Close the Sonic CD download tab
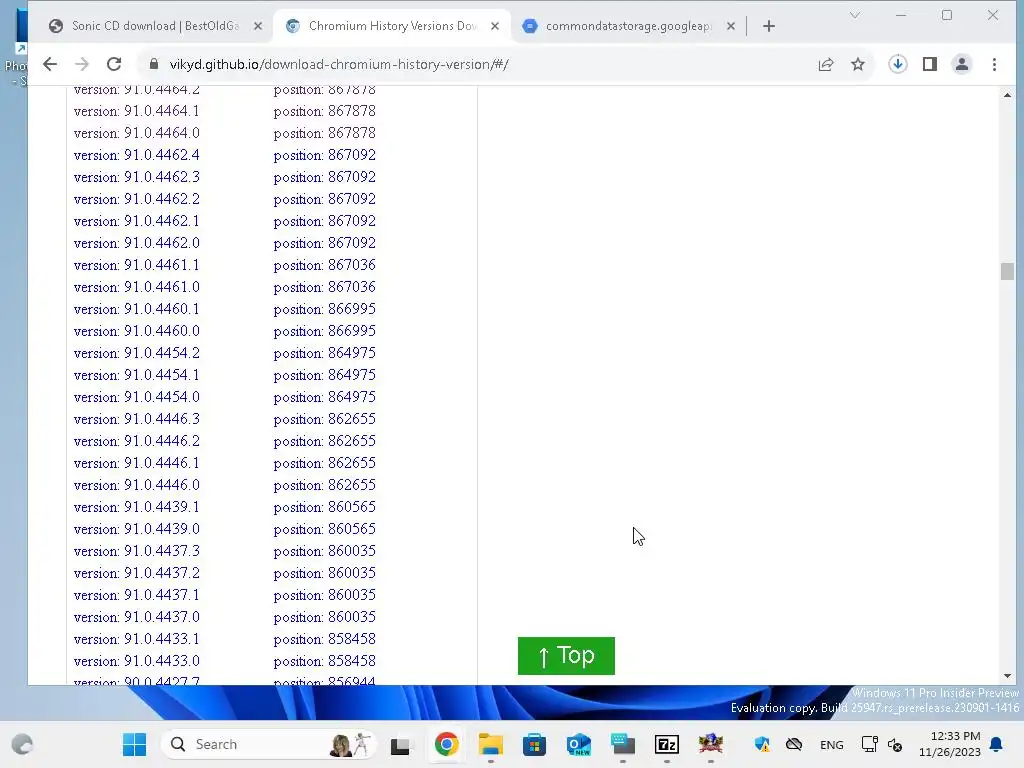 pyautogui.click(x=258, y=26)
